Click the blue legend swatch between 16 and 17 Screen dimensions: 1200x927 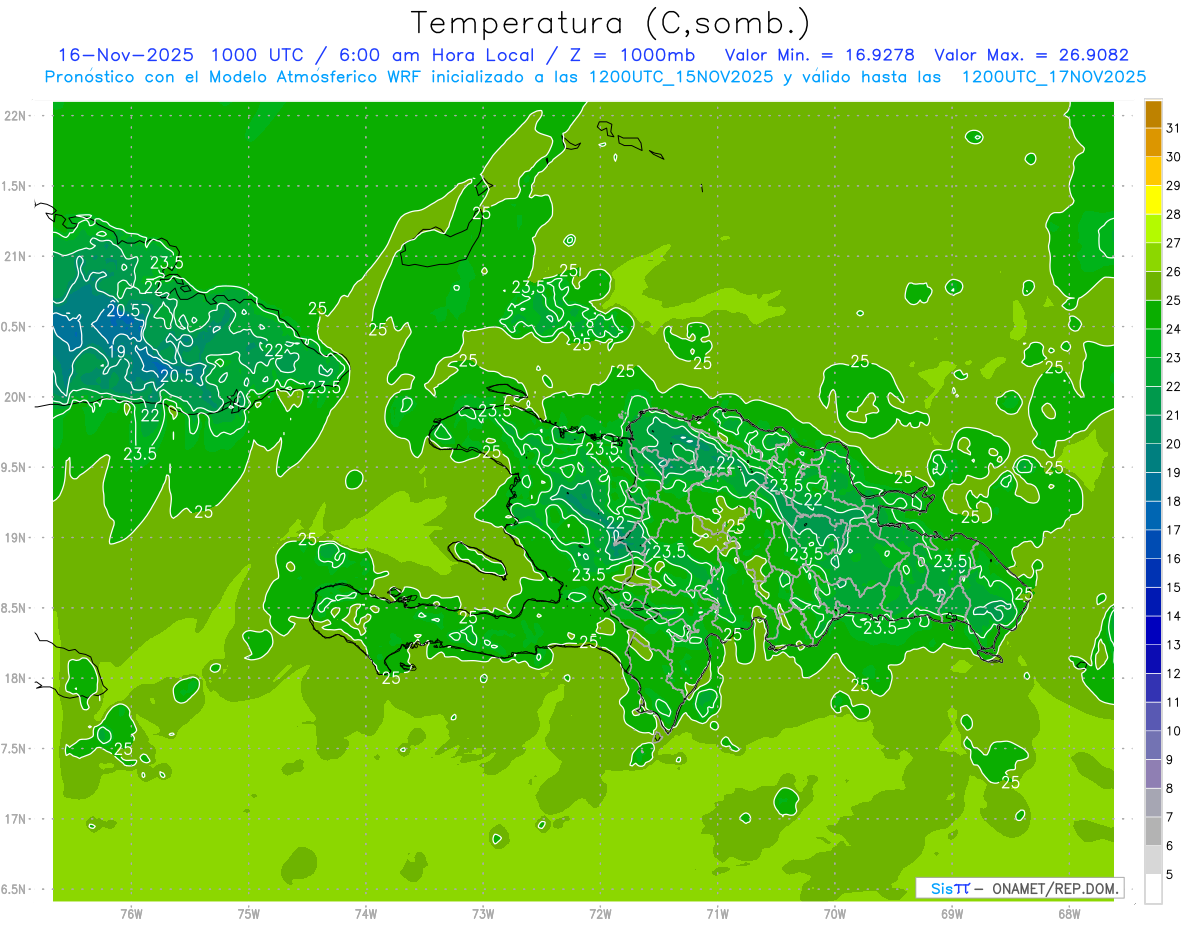pyautogui.click(x=1153, y=545)
